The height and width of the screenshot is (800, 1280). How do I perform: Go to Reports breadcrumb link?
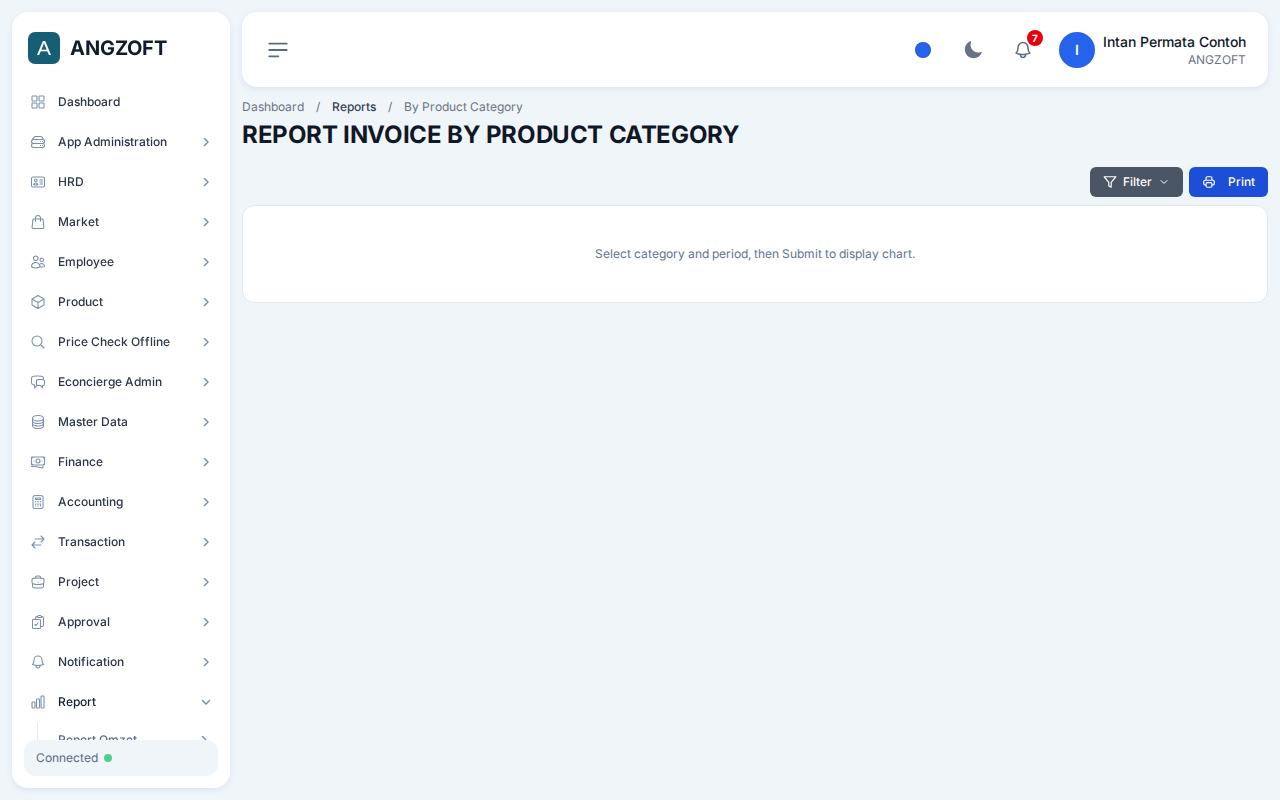354,107
